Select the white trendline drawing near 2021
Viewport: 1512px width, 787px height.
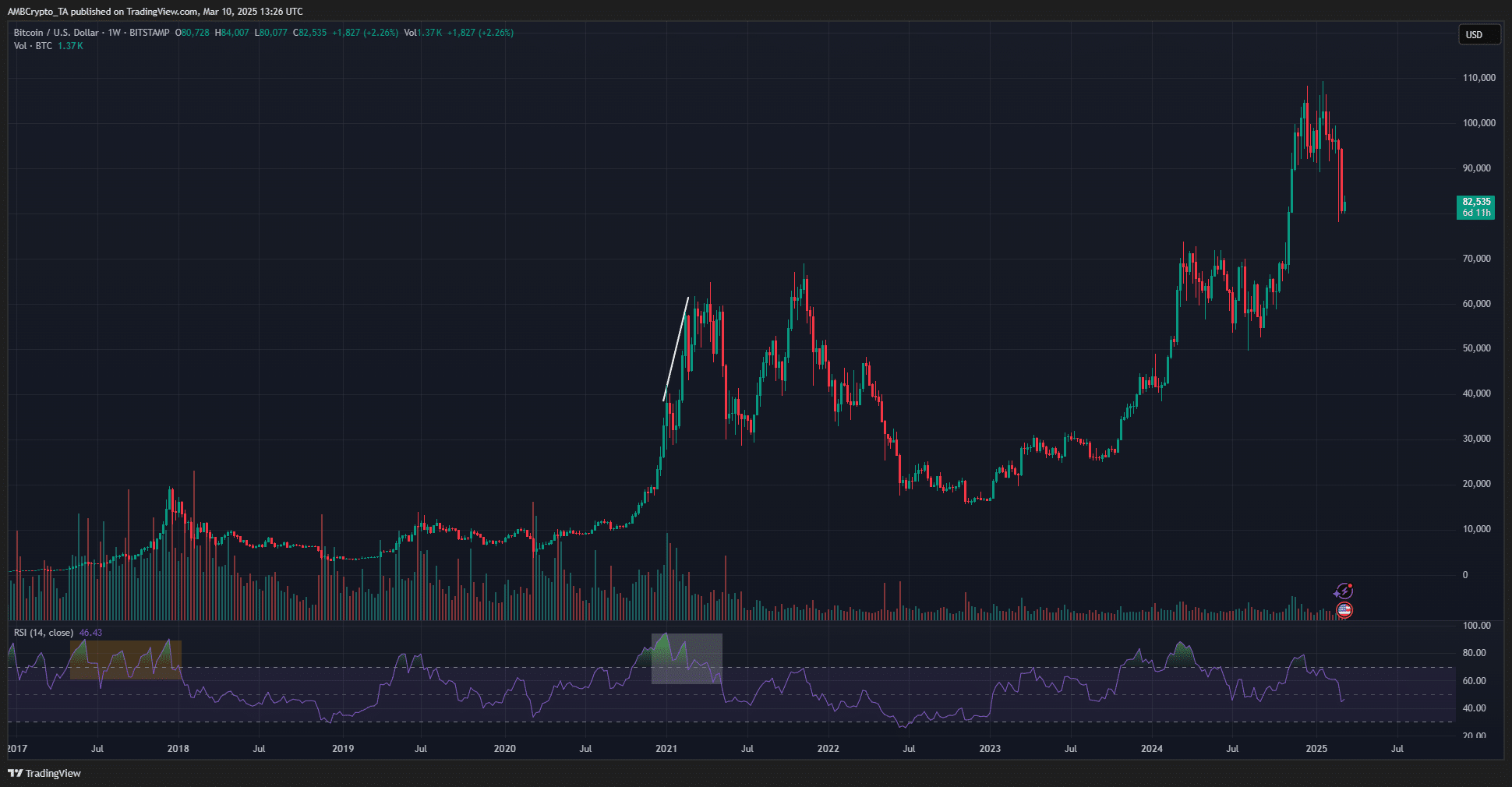click(676, 348)
